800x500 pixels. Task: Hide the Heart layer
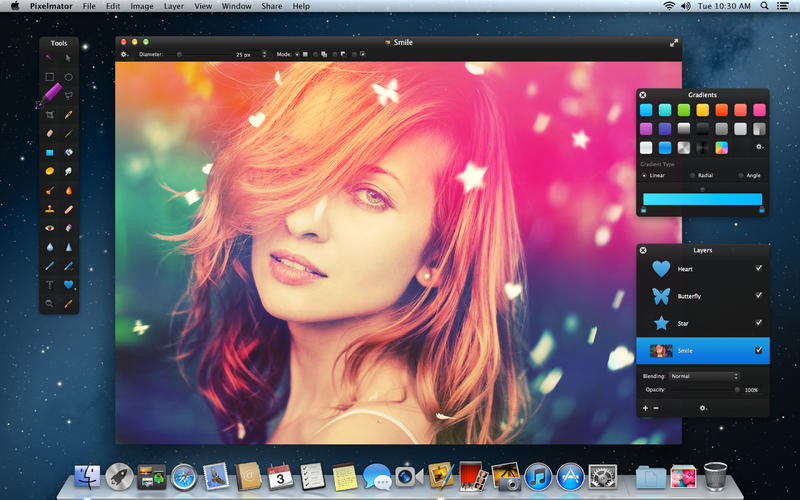pos(759,268)
